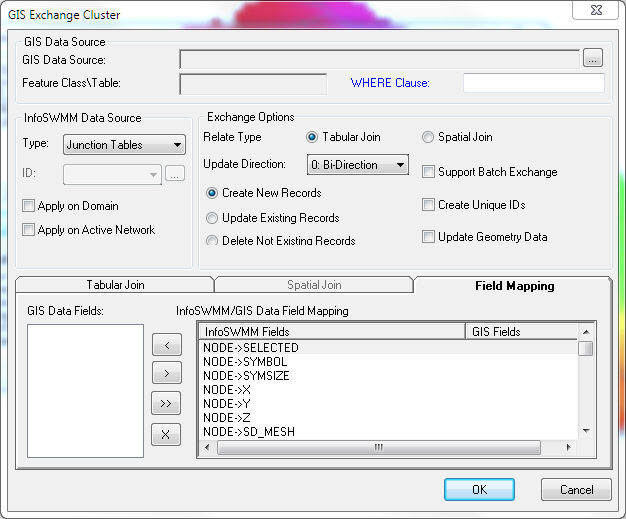This screenshot has height=519, width=626.
Task: Click the Feature Class\Table field
Action: click(253, 84)
